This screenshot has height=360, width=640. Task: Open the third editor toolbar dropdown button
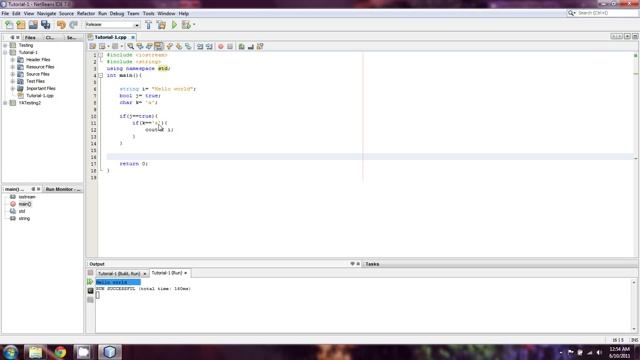[117, 47]
